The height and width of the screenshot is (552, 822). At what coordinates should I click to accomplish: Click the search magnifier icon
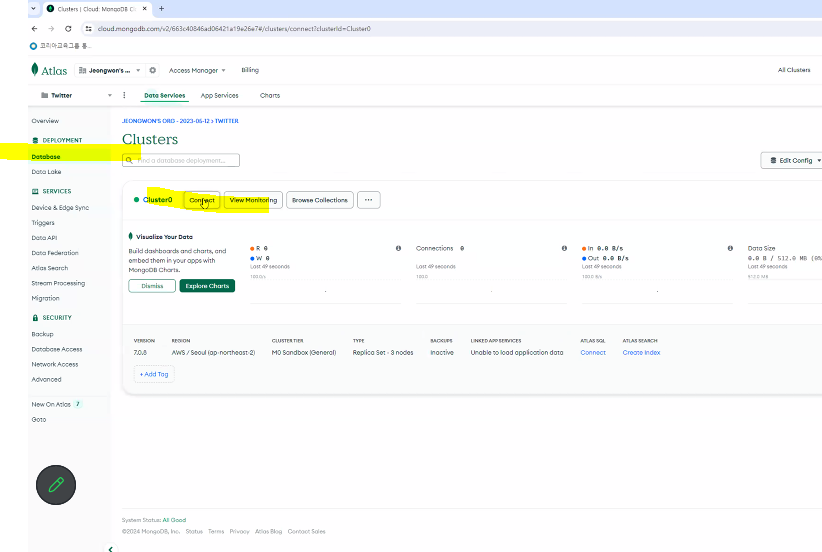(x=129, y=160)
